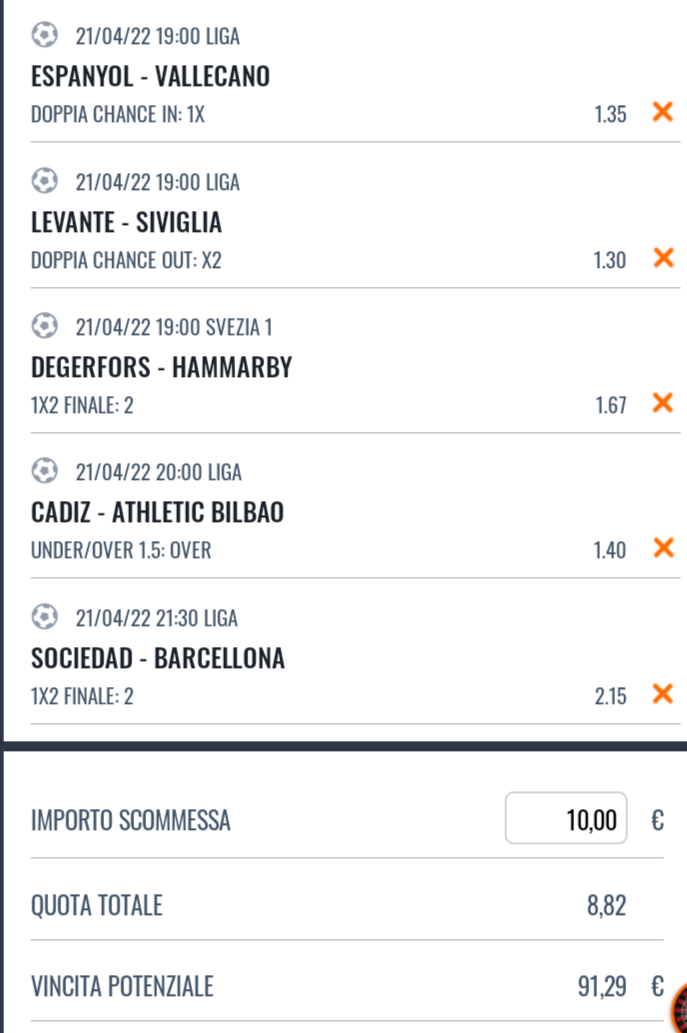The width and height of the screenshot is (687, 1033).
Task: Click soccer ball icon beside Sociedad - Barcellona
Action: tap(44, 617)
